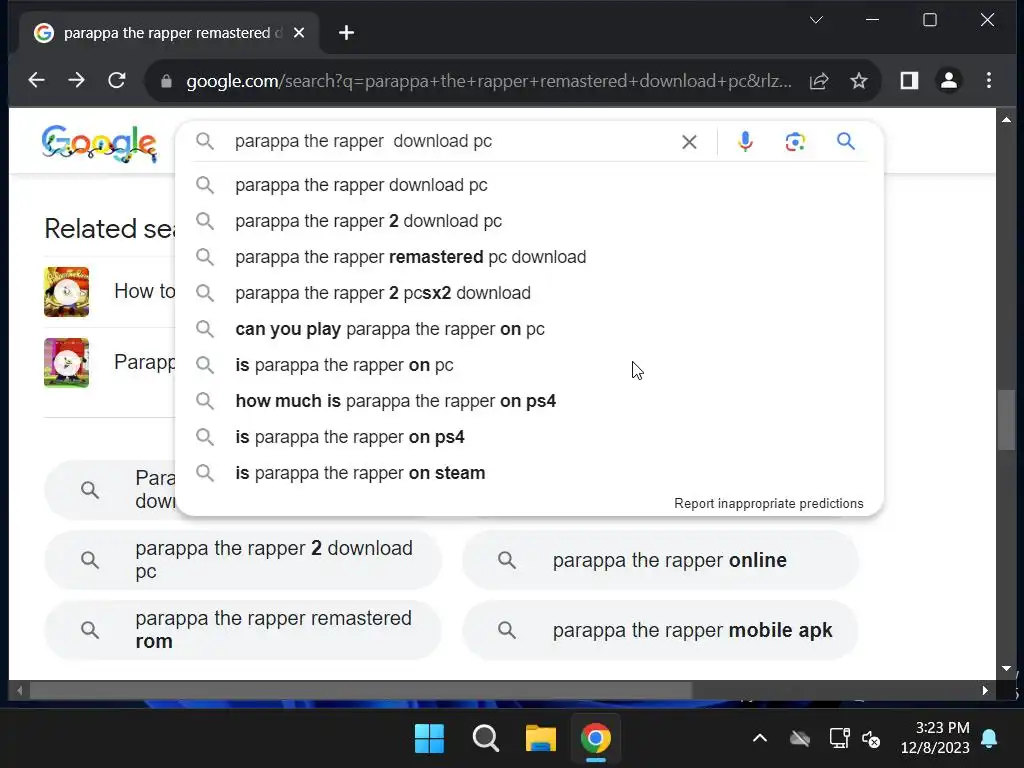
Task: Open the How to video thumbnail
Action: coord(67,292)
